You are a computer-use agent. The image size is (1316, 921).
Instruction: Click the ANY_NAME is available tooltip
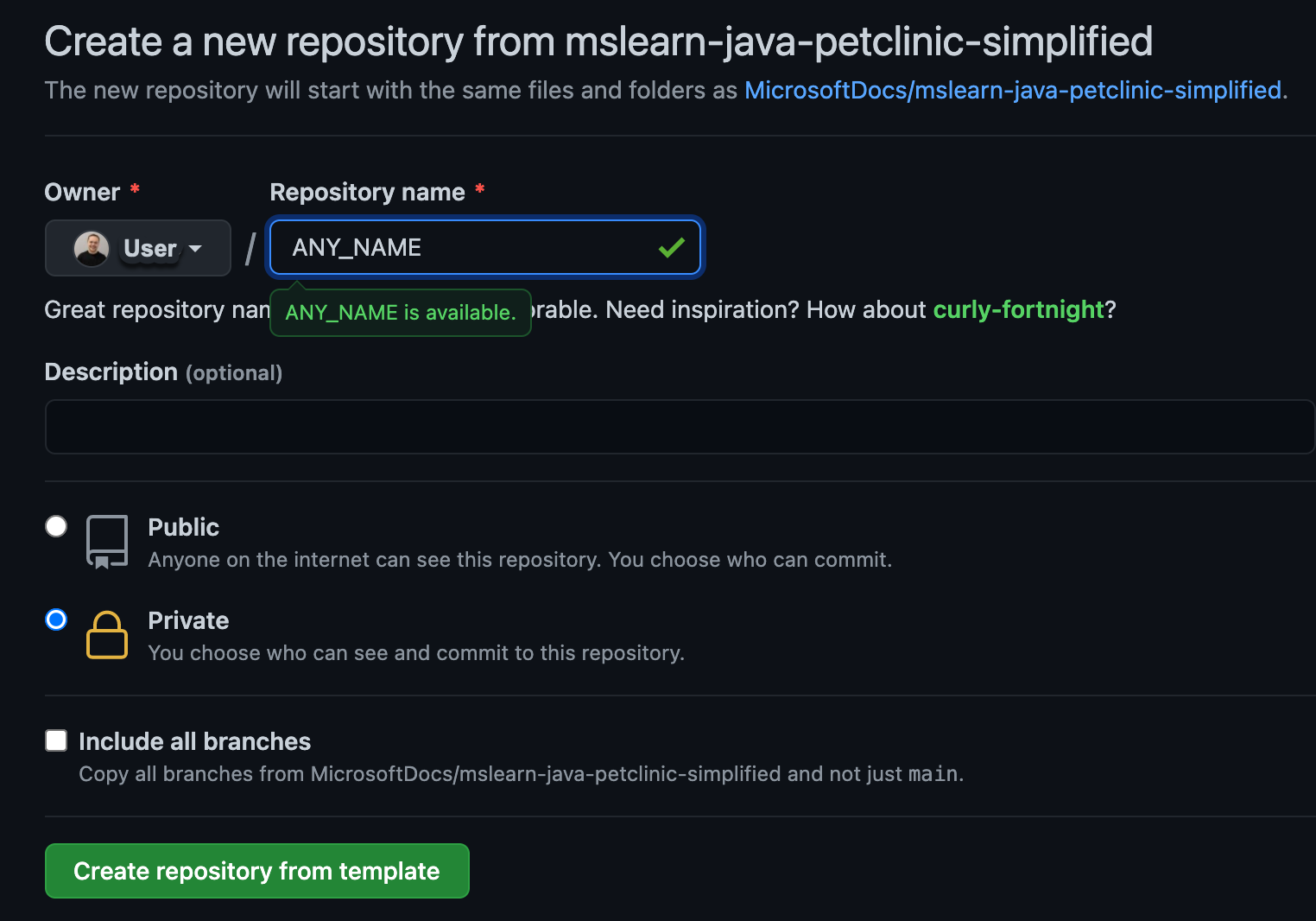400,313
